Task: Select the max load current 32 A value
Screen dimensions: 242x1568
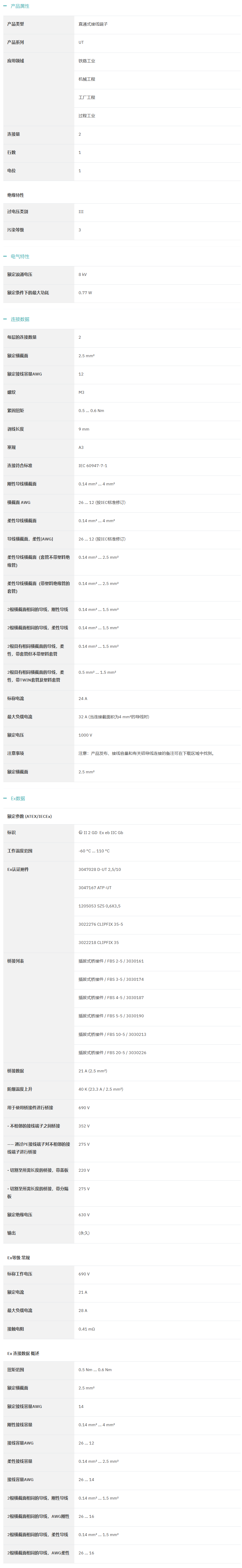Action: tap(114, 717)
